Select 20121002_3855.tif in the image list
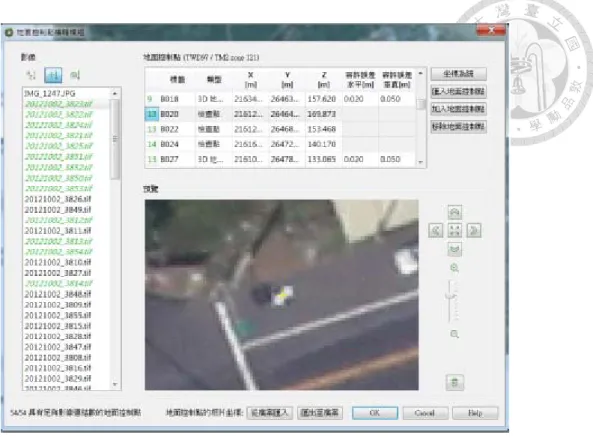593x438 pixels. 58,315
